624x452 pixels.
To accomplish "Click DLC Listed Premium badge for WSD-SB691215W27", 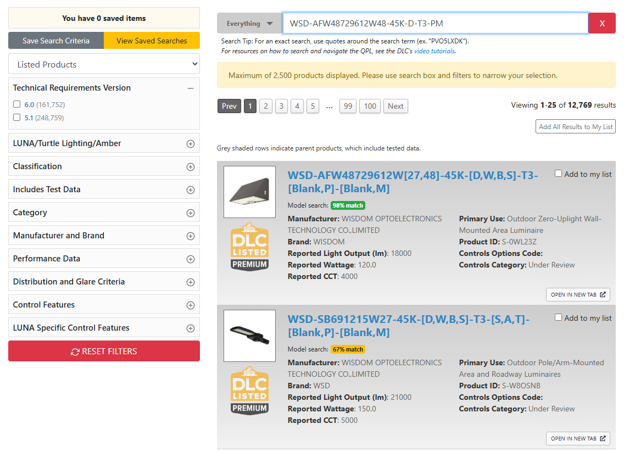I will [x=250, y=391].
